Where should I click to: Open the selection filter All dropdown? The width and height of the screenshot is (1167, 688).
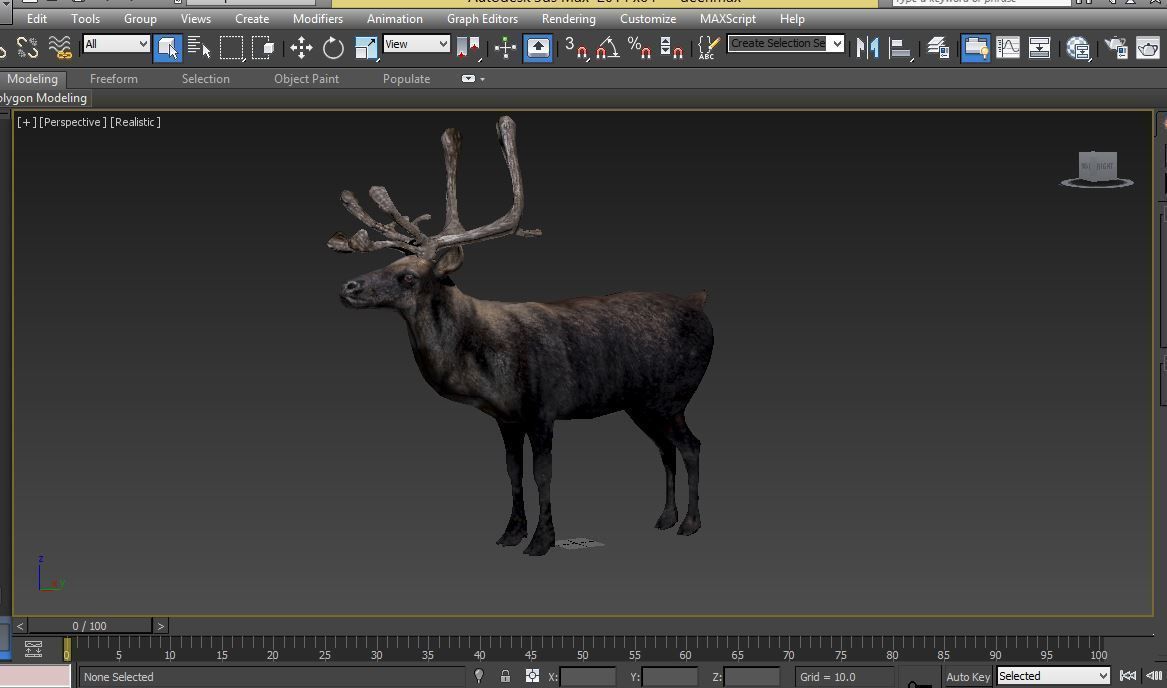116,44
